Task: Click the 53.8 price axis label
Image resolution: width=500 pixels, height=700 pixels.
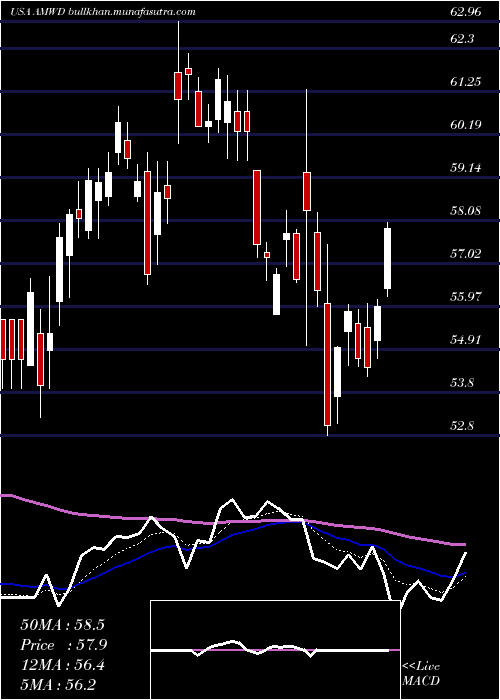Action: [462, 383]
